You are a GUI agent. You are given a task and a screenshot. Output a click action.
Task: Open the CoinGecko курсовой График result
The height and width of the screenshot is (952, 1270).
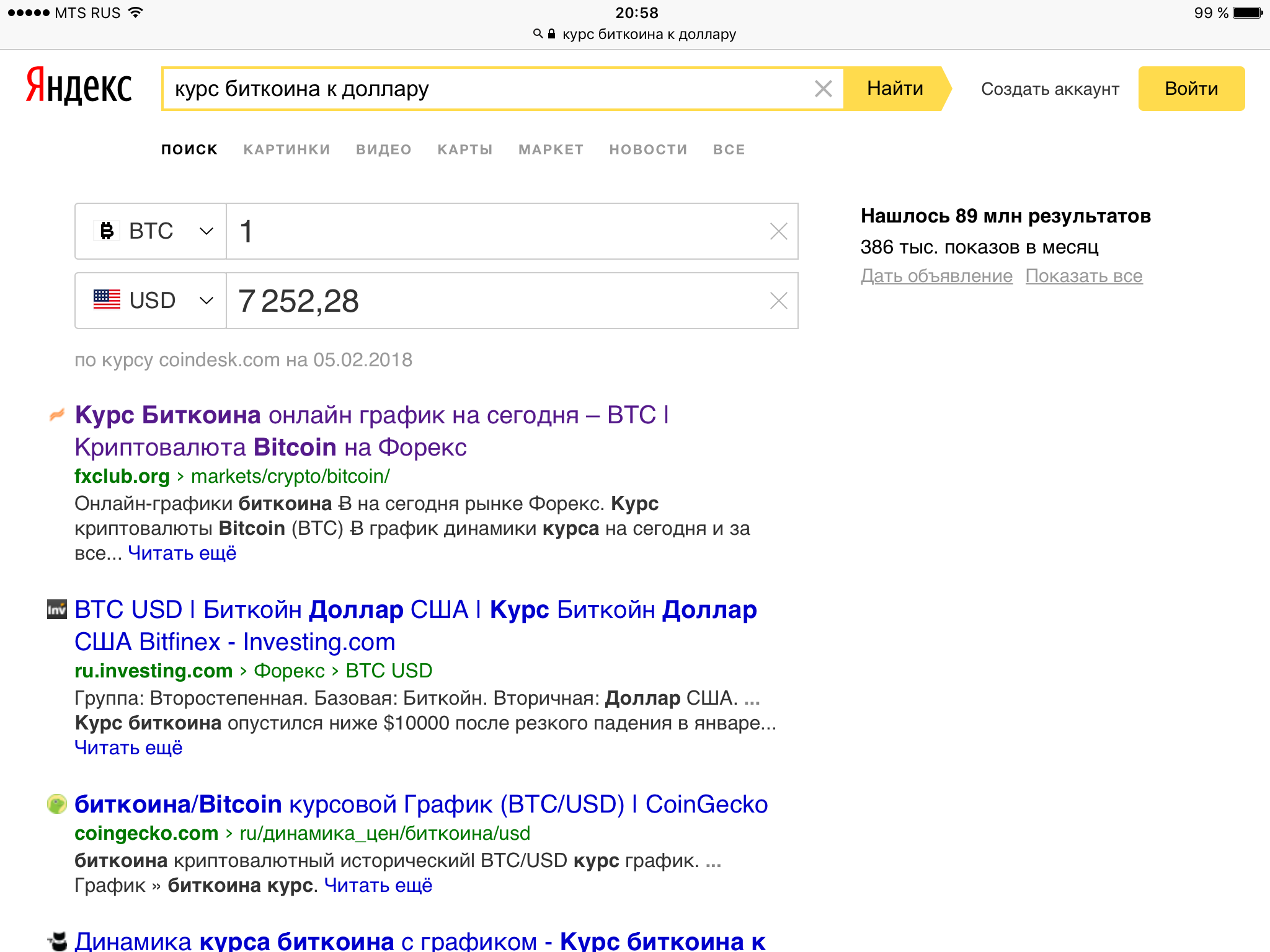click(421, 804)
